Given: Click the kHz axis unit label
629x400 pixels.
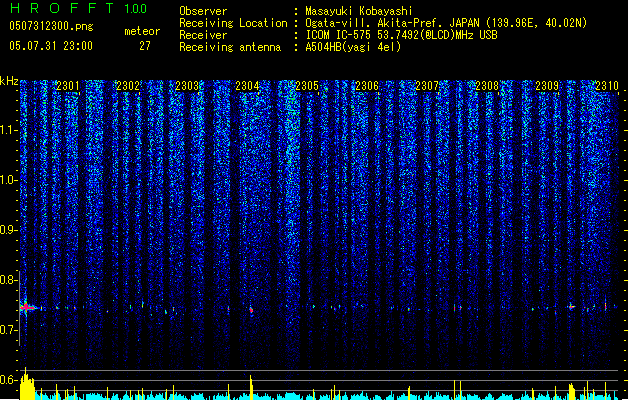Looking at the screenshot, I should [9, 81].
